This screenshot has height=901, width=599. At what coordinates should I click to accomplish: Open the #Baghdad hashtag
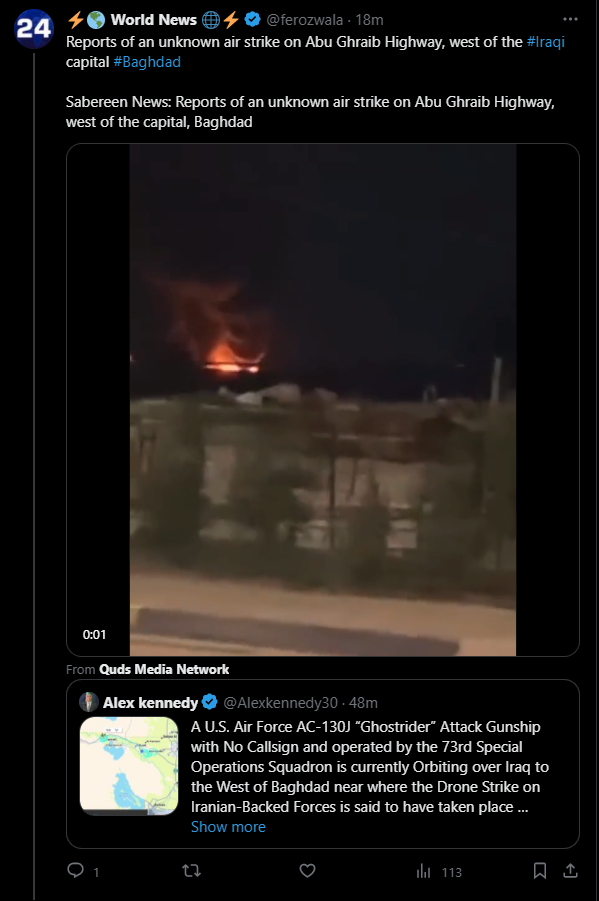tap(147, 62)
